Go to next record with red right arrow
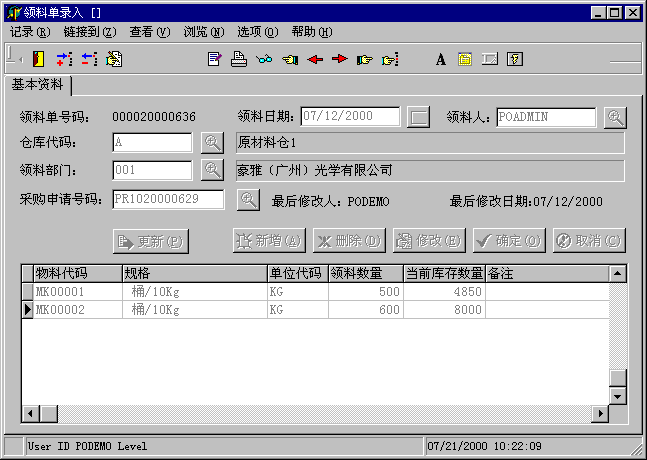The image size is (647, 460). pyautogui.click(x=340, y=59)
